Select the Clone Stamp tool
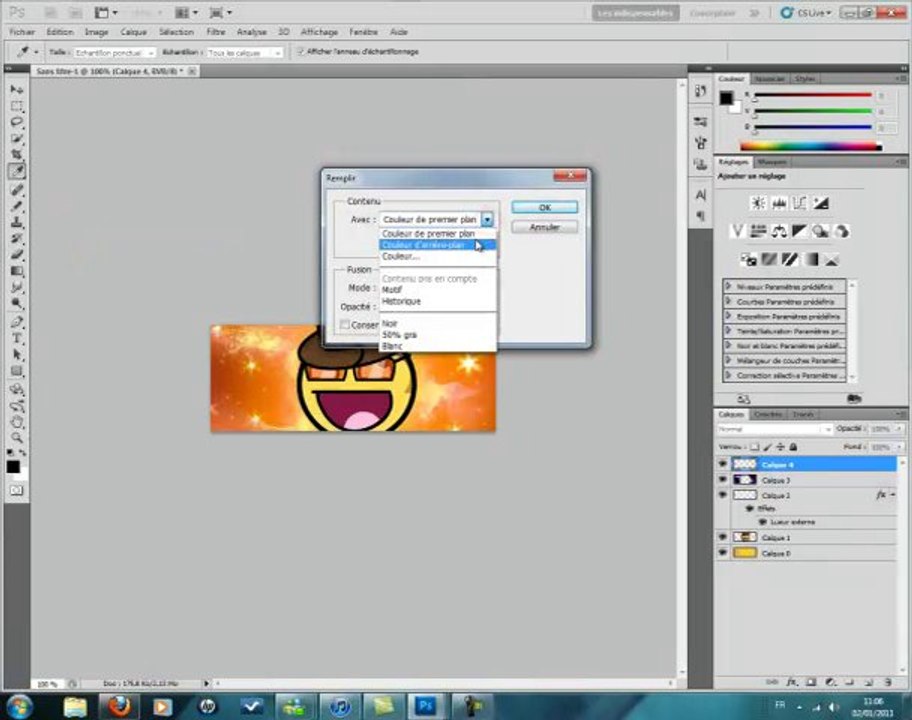912x720 pixels. tap(17, 222)
